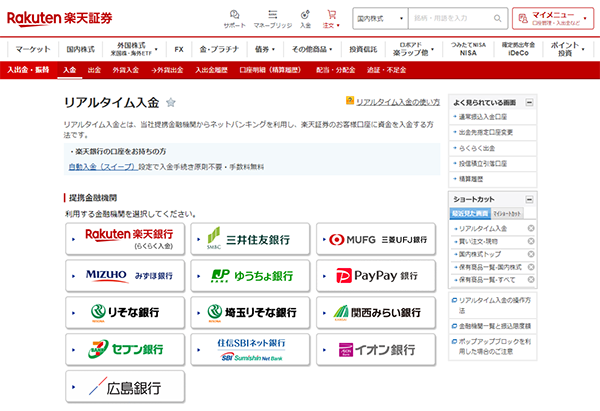Screen dimensions: 600x411
Task: Select the 入金 tab
Action: [x=70, y=70]
